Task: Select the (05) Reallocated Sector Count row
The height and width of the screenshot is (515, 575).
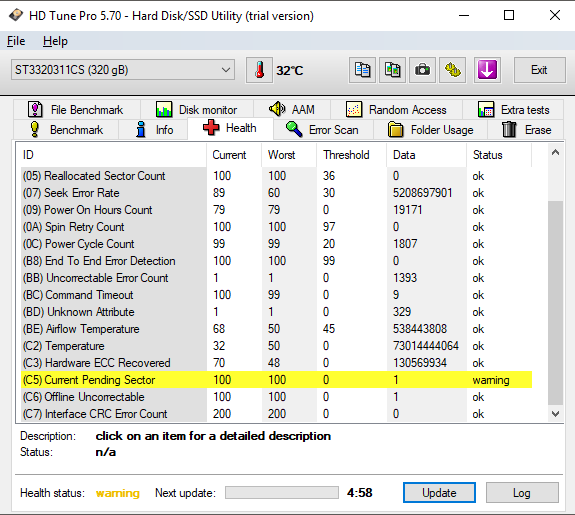Action: 277,176
